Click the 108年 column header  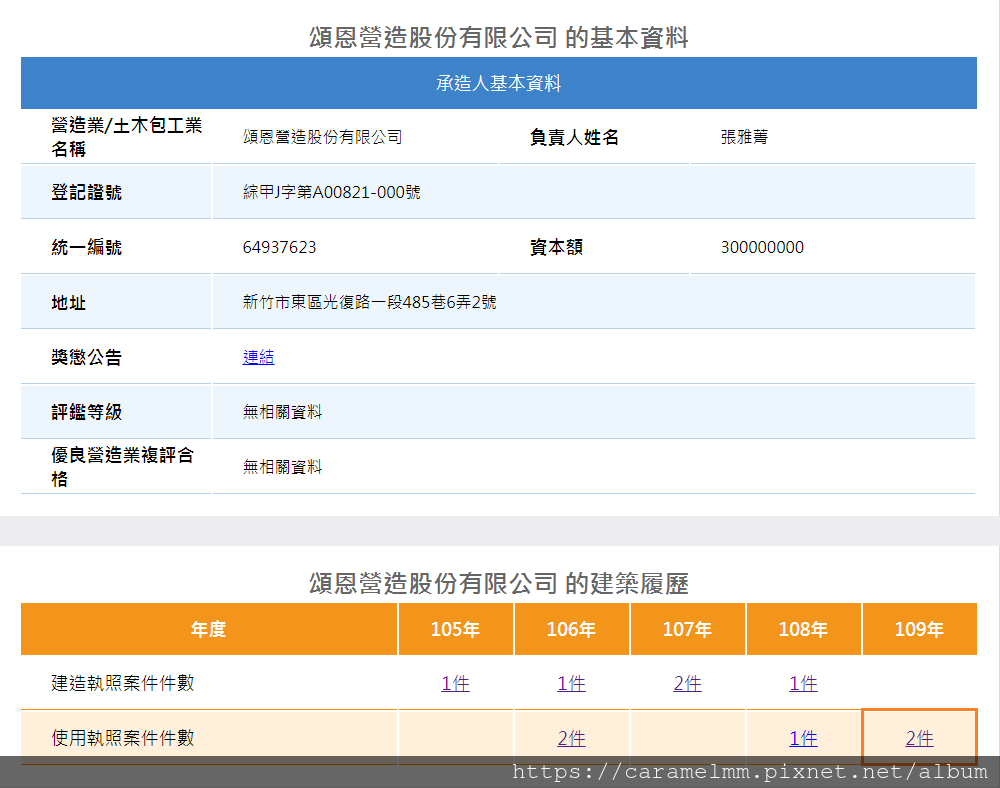pos(804,629)
